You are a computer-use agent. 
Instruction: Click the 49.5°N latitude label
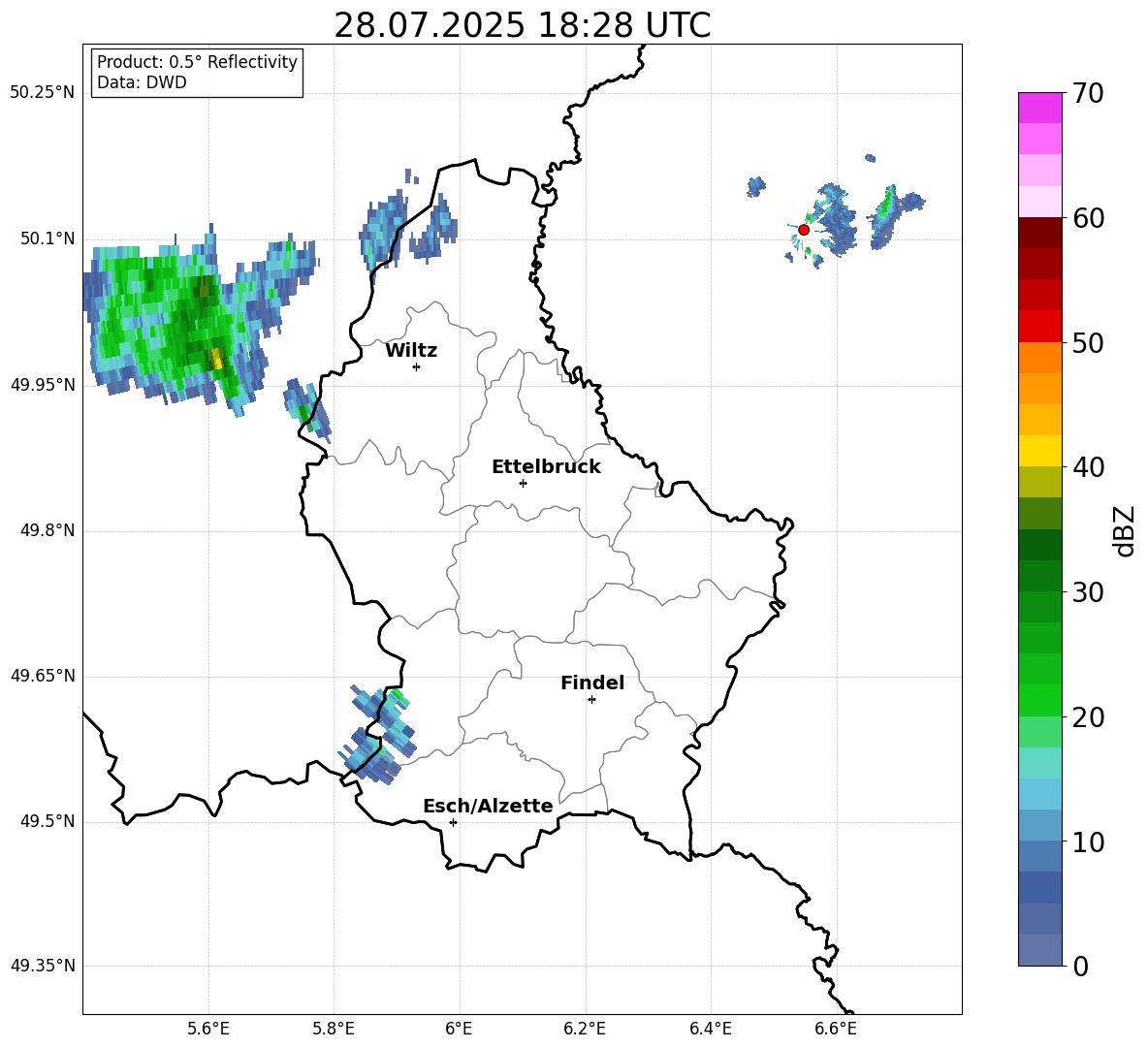(48, 821)
